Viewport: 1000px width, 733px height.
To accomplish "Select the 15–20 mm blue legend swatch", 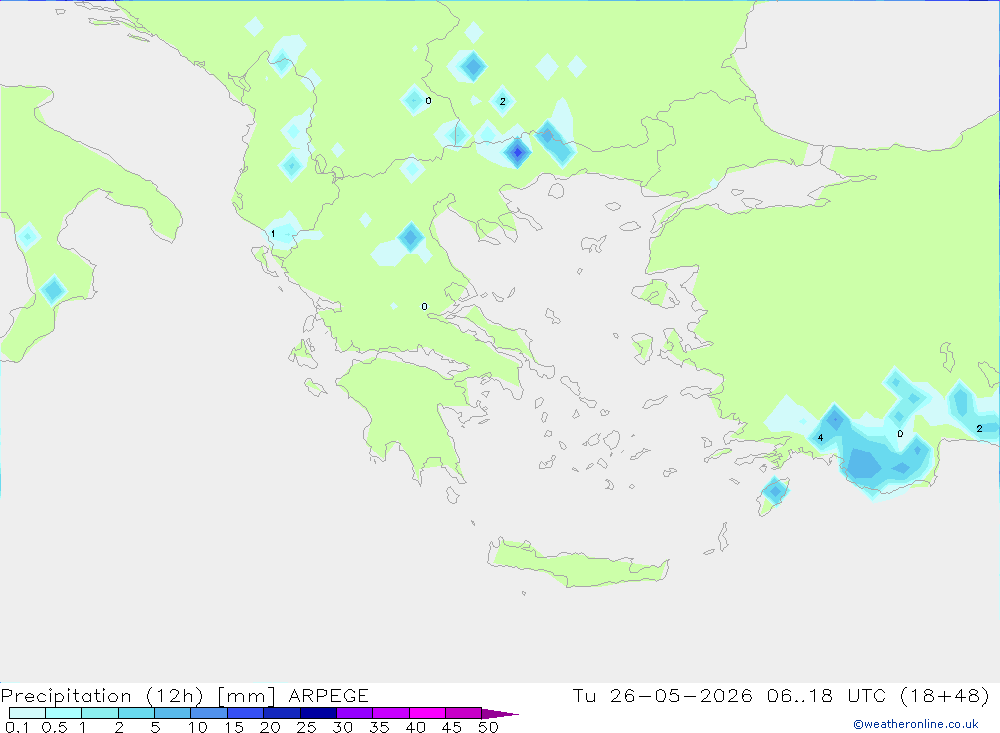I will [x=245, y=713].
